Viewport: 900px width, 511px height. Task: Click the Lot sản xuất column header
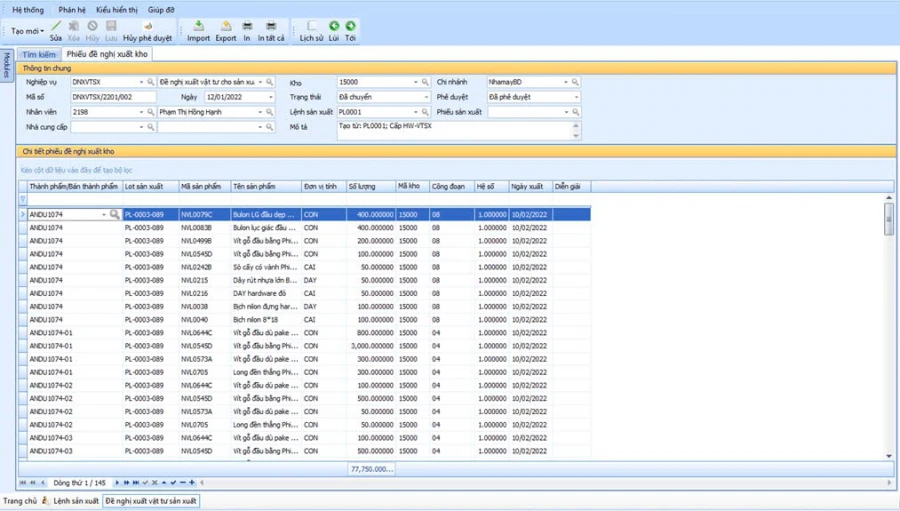151,187
